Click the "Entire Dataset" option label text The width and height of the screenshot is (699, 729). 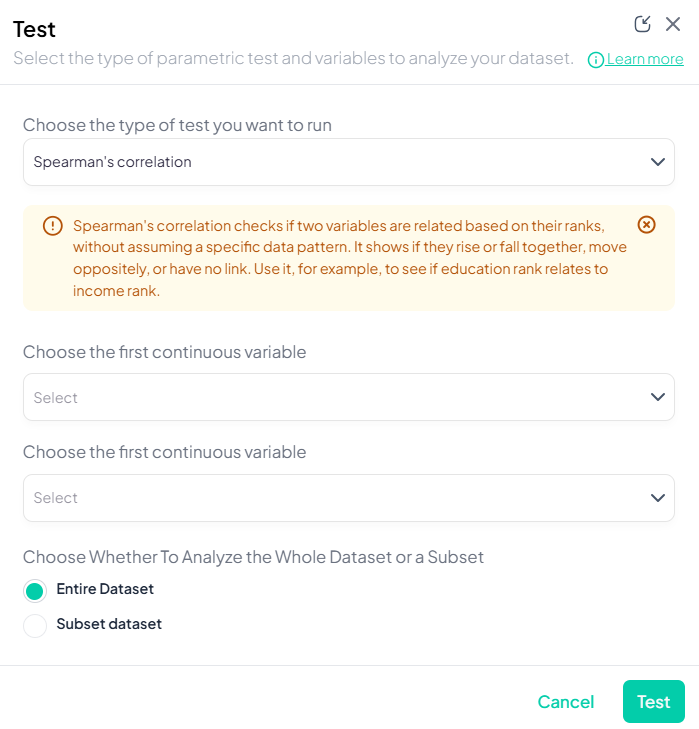(105, 589)
